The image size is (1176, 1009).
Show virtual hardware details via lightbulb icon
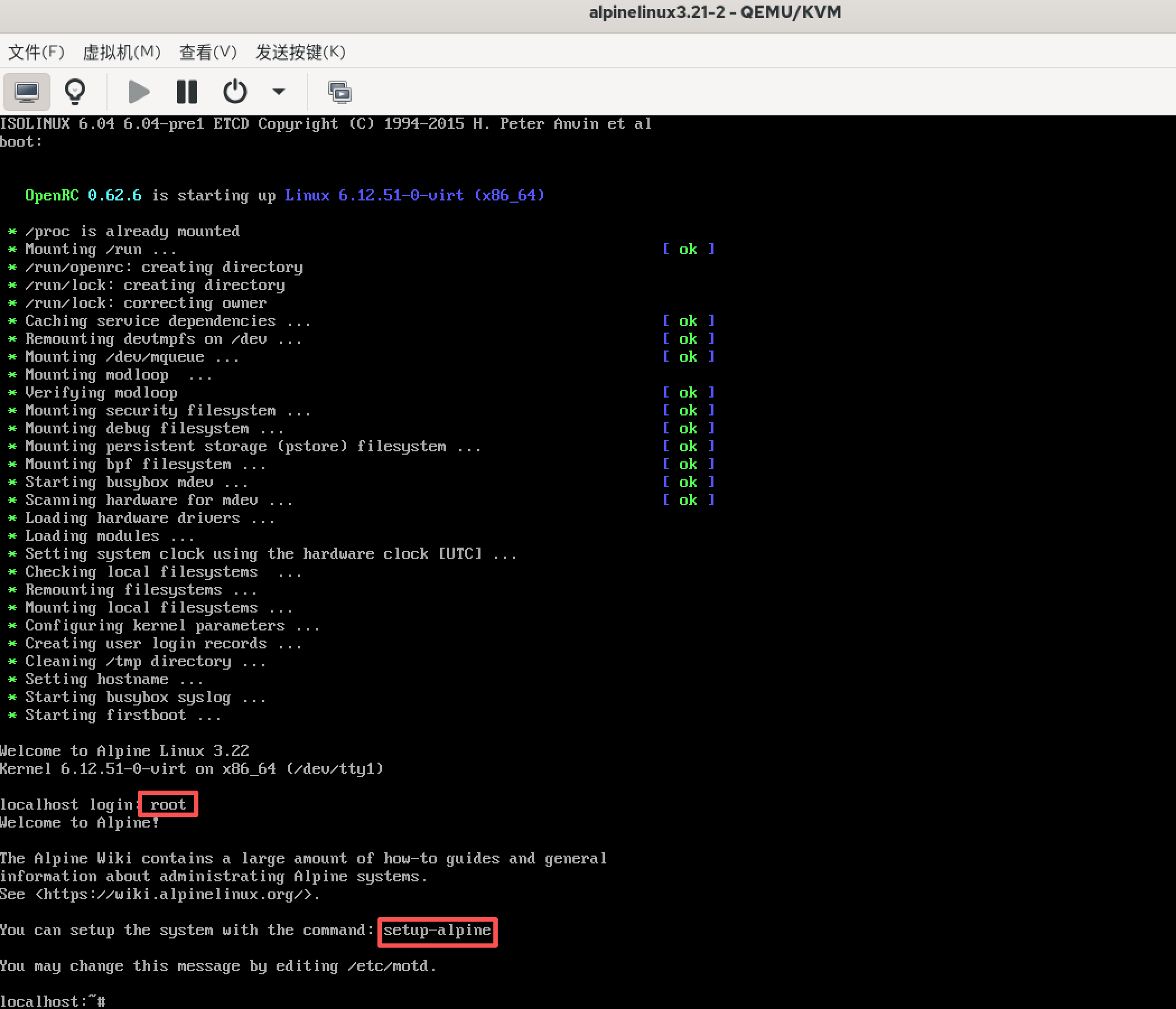75,92
